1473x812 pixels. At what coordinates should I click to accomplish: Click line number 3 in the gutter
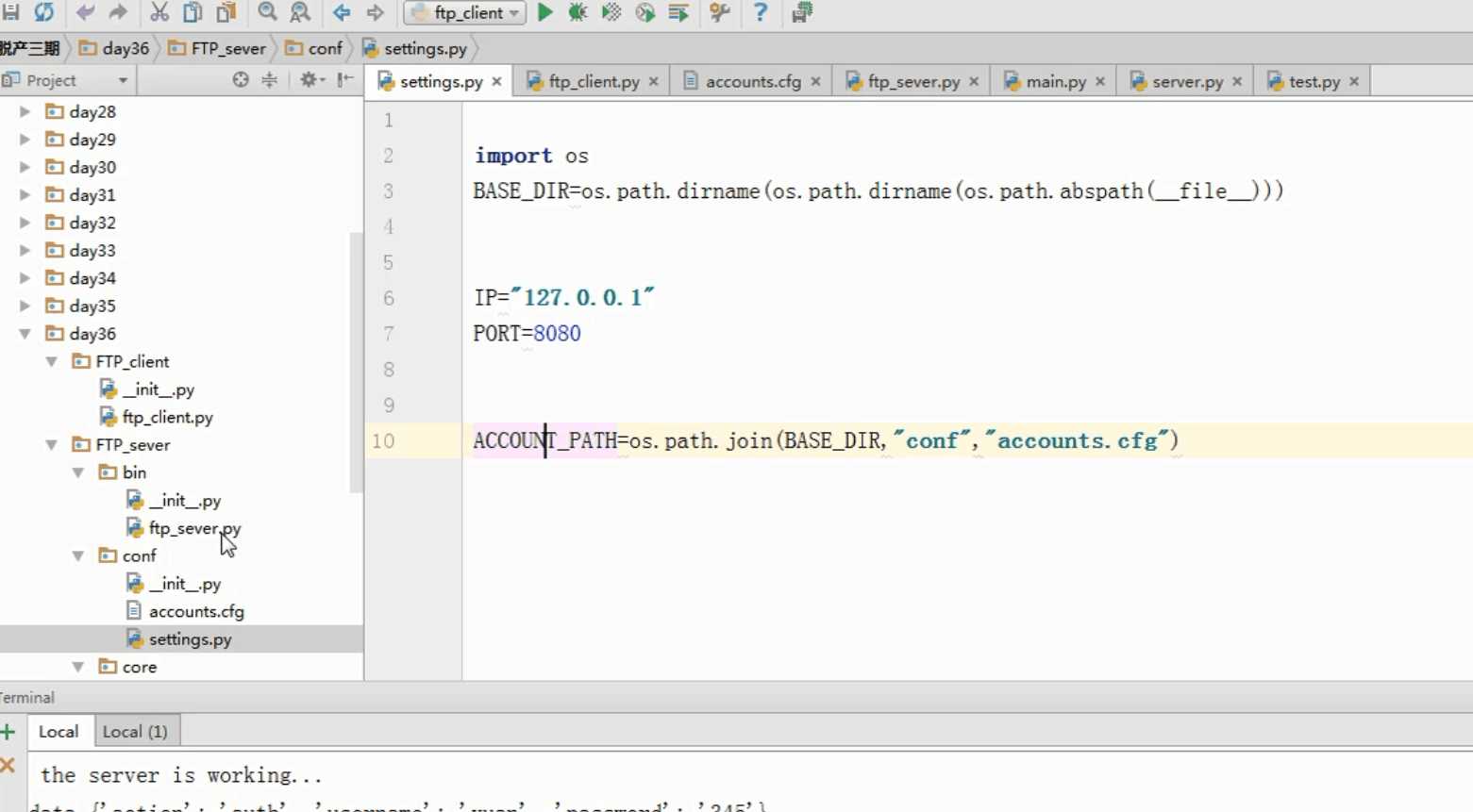click(x=388, y=191)
